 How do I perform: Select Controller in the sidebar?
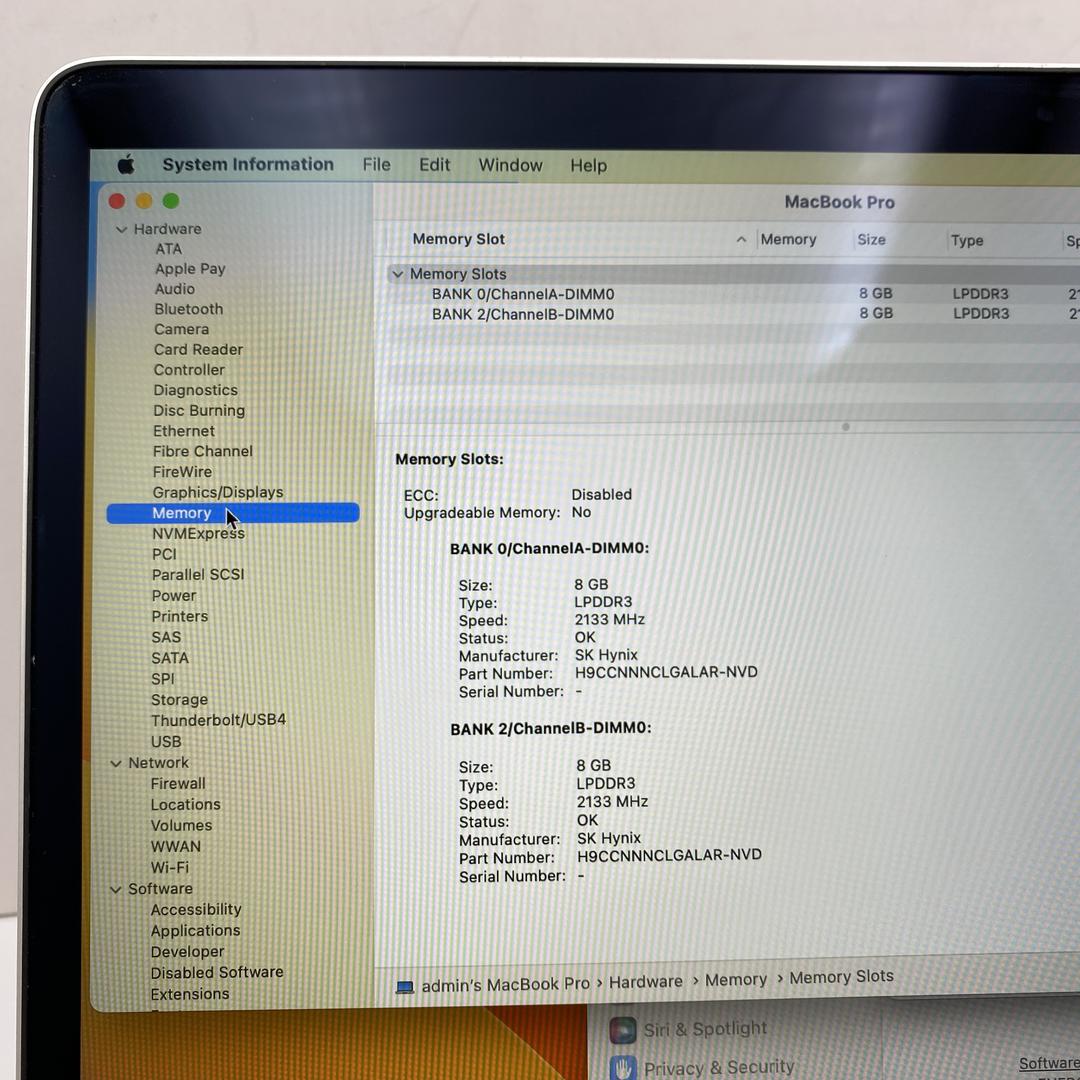pos(189,370)
